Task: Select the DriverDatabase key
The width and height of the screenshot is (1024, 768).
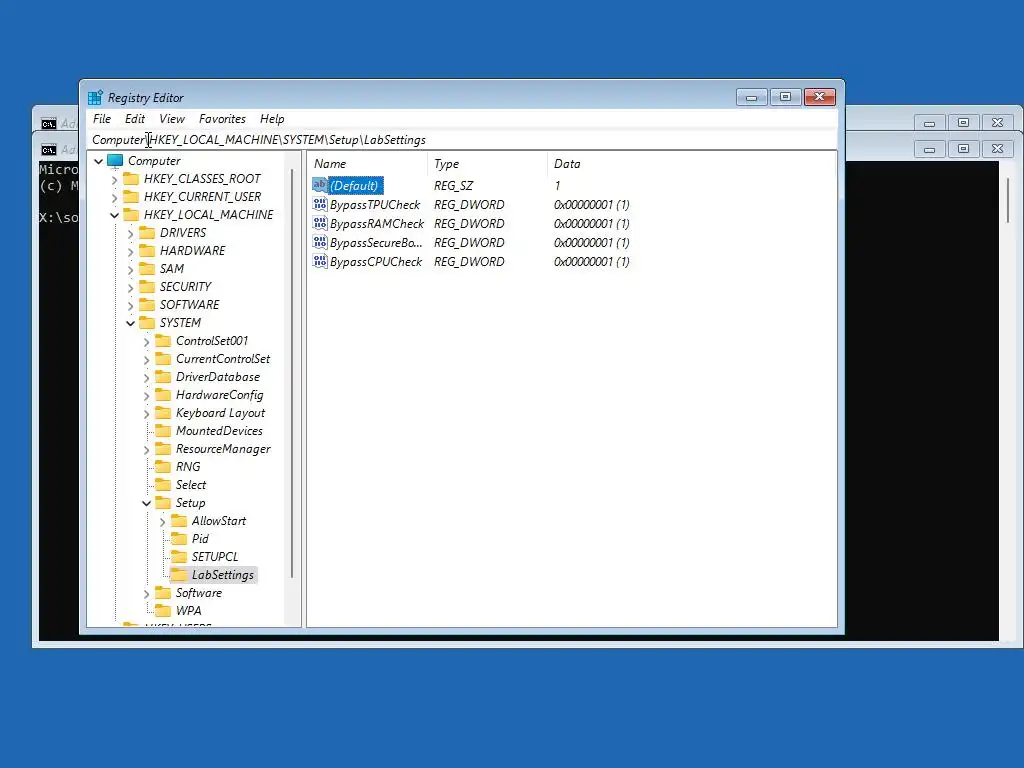Action: click(x=217, y=377)
